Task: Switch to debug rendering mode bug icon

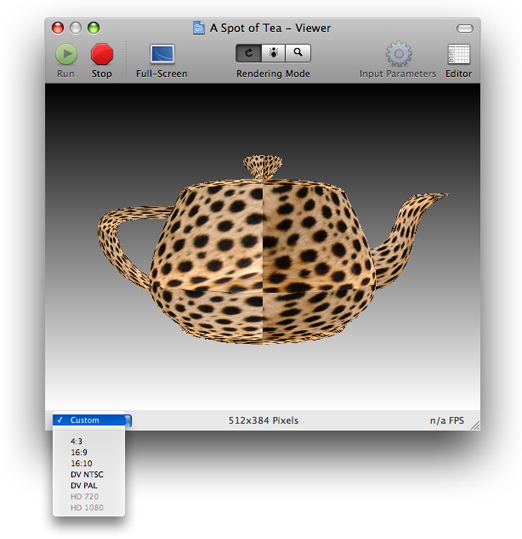Action: (x=273, y=53)
